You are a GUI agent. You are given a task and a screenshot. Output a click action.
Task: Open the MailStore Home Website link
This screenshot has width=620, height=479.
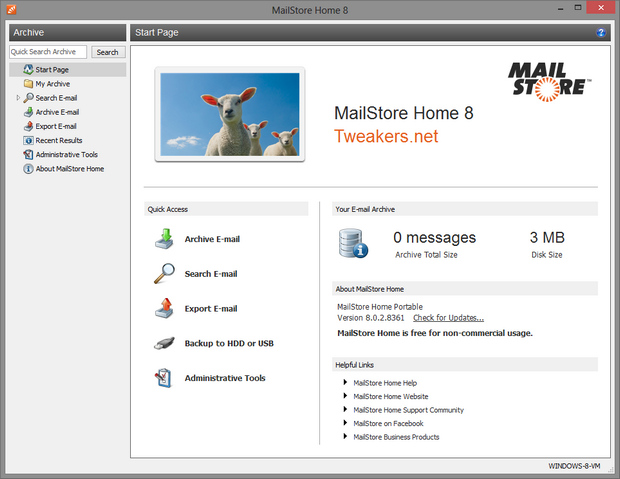point(391,396)
